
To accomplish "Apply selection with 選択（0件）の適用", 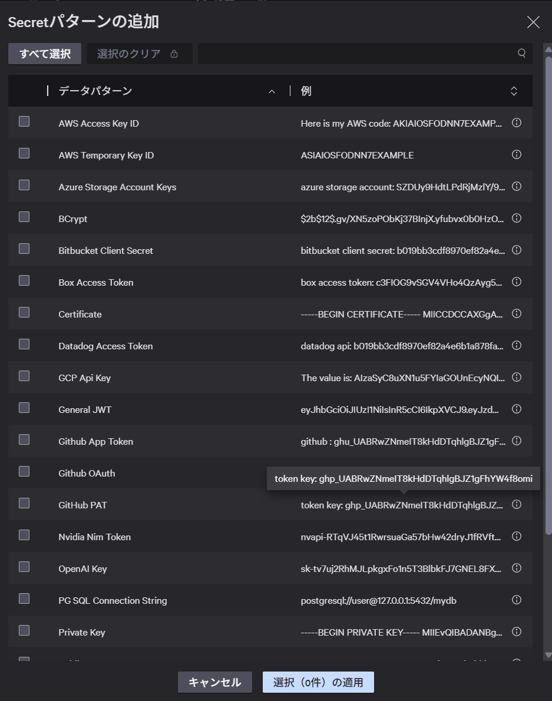I will point(318,682).
